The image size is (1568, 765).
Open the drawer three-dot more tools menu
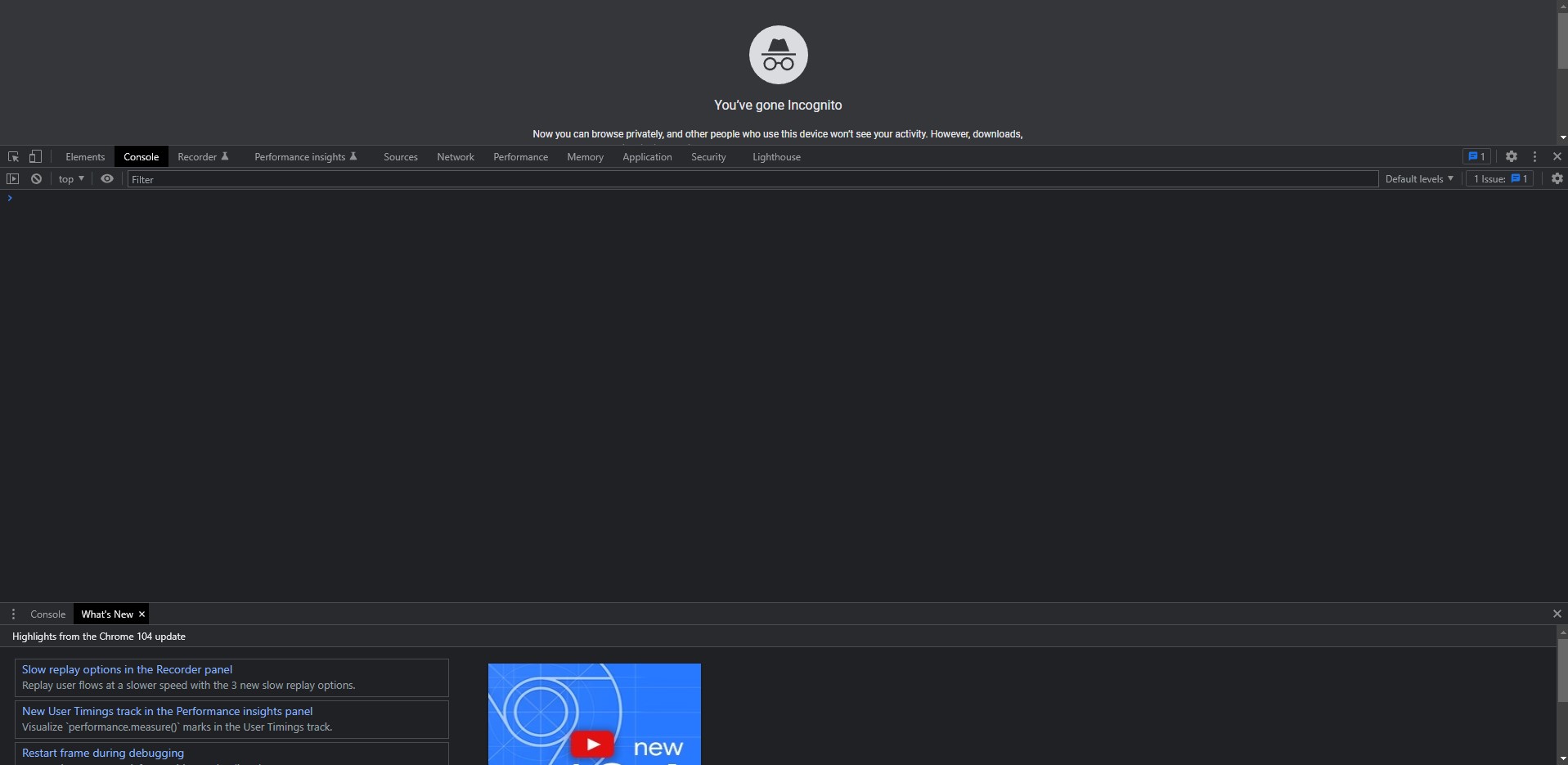[13, 614]
